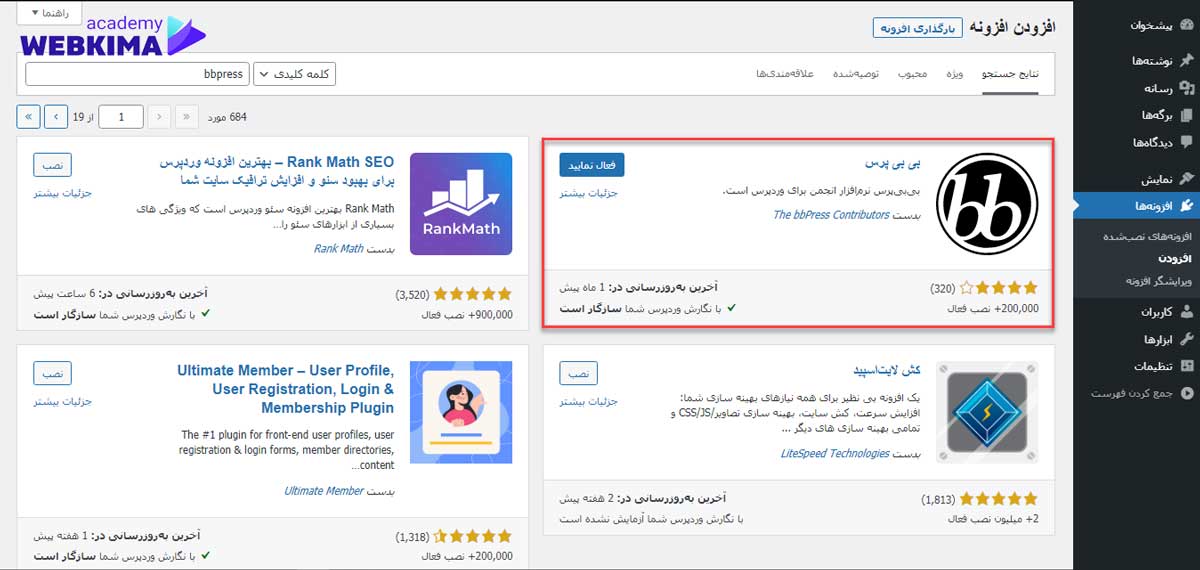This screenshot has width=1200, height=570.
Task: Open the Appearance (نمایش) brush icon
Action: click(1186, 178)
